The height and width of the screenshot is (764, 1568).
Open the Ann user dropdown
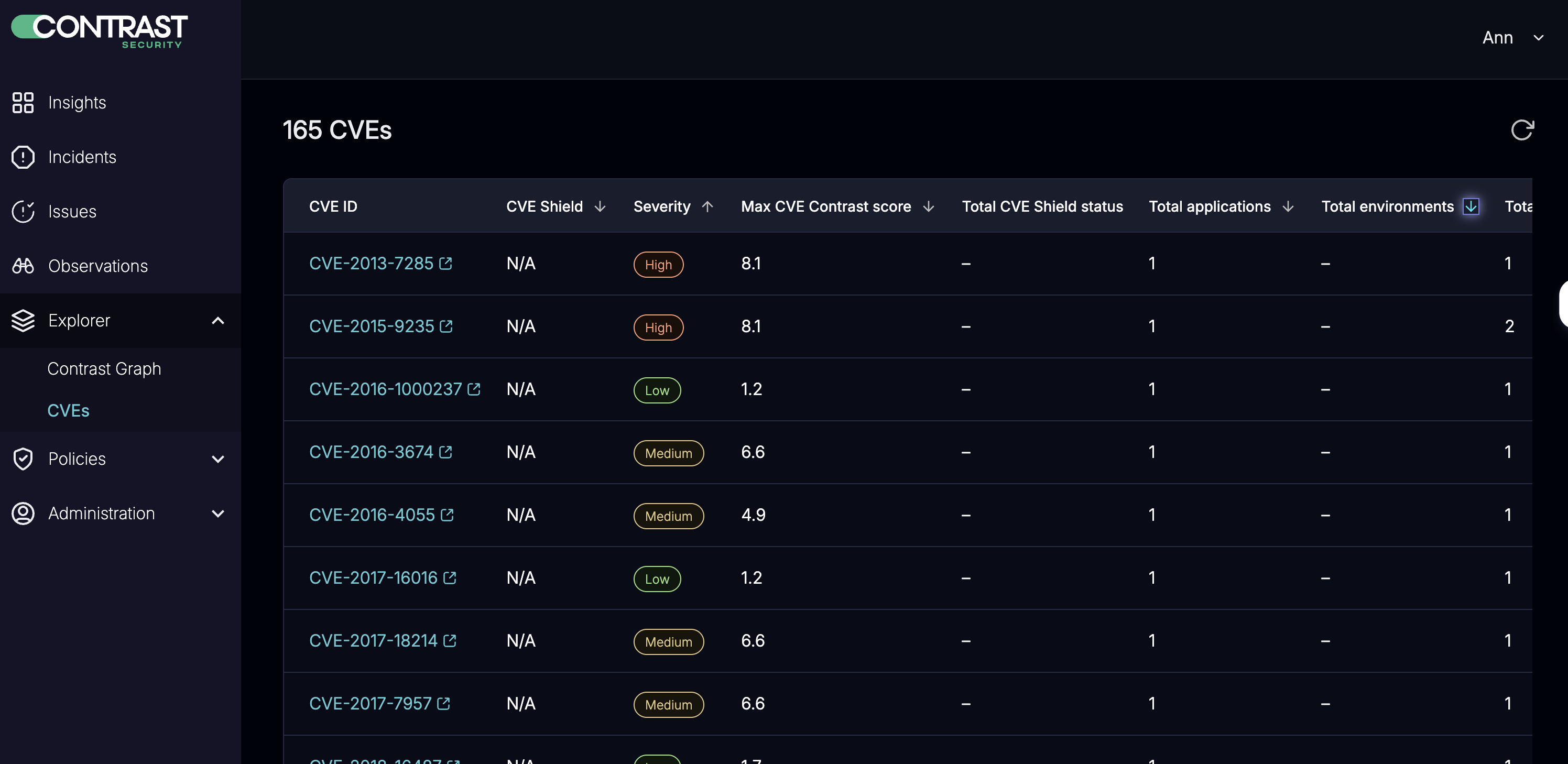pos(1513,38)
